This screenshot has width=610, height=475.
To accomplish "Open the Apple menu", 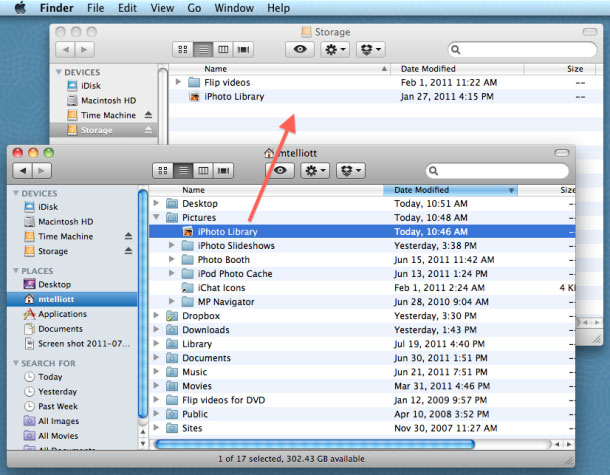I will [x=20, y=8].
